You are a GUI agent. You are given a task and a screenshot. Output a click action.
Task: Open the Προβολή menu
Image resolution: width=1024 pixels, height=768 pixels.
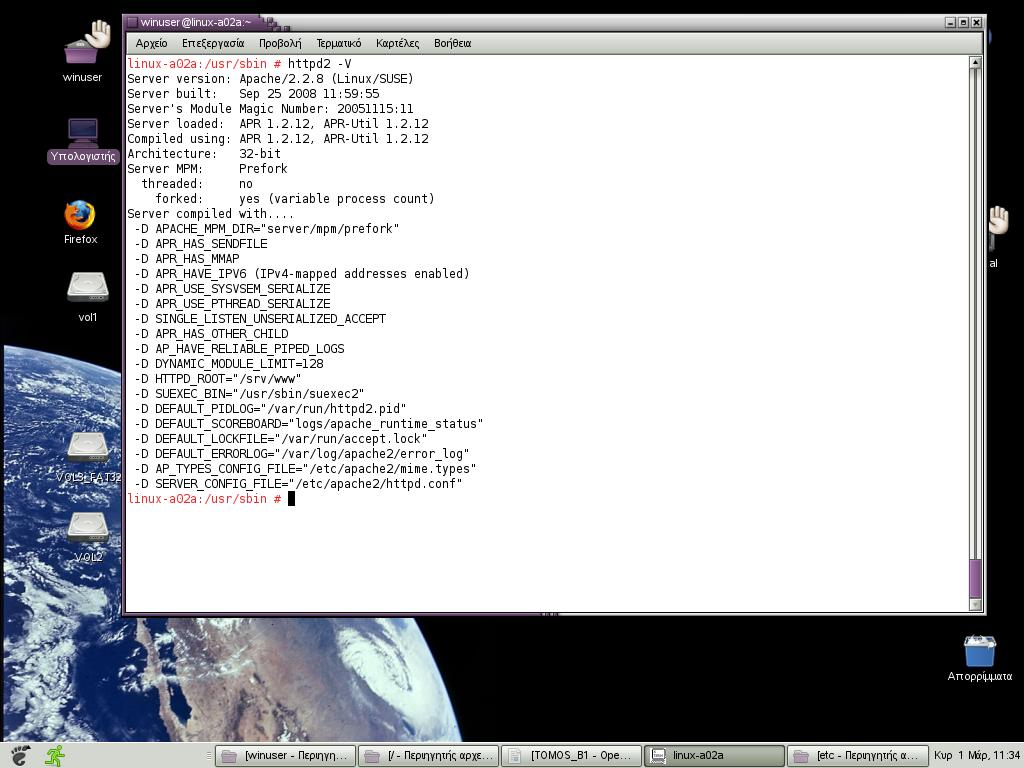280,43
